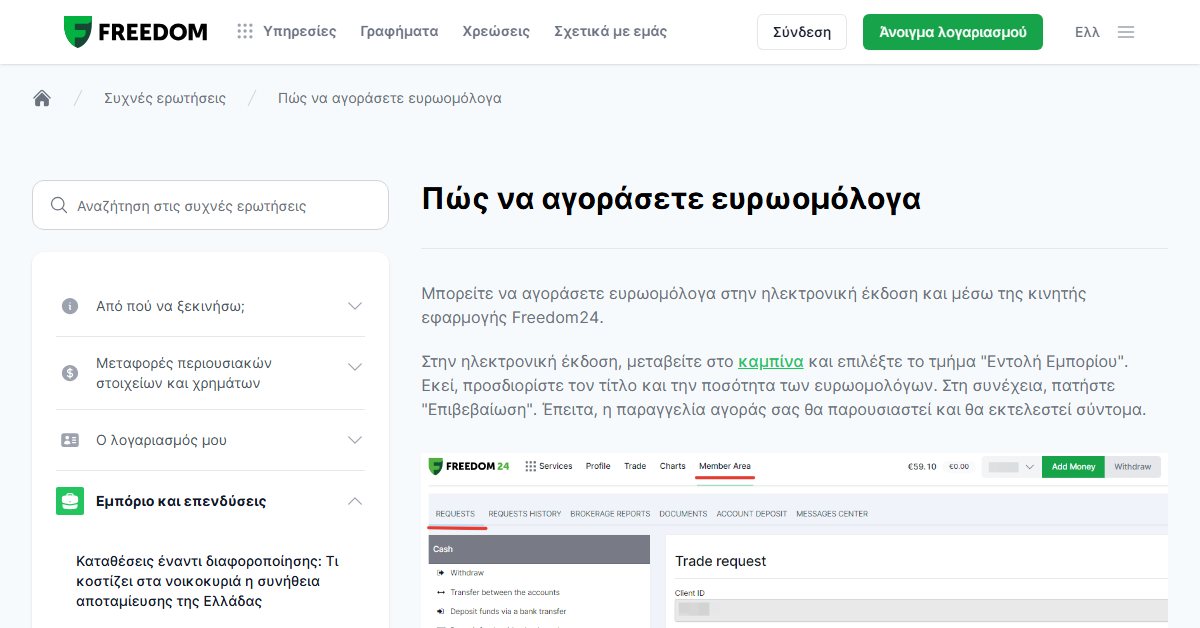Click Από πού να ξεκινήσω; label
The image size is (1200, 628).
pos(170,306)
